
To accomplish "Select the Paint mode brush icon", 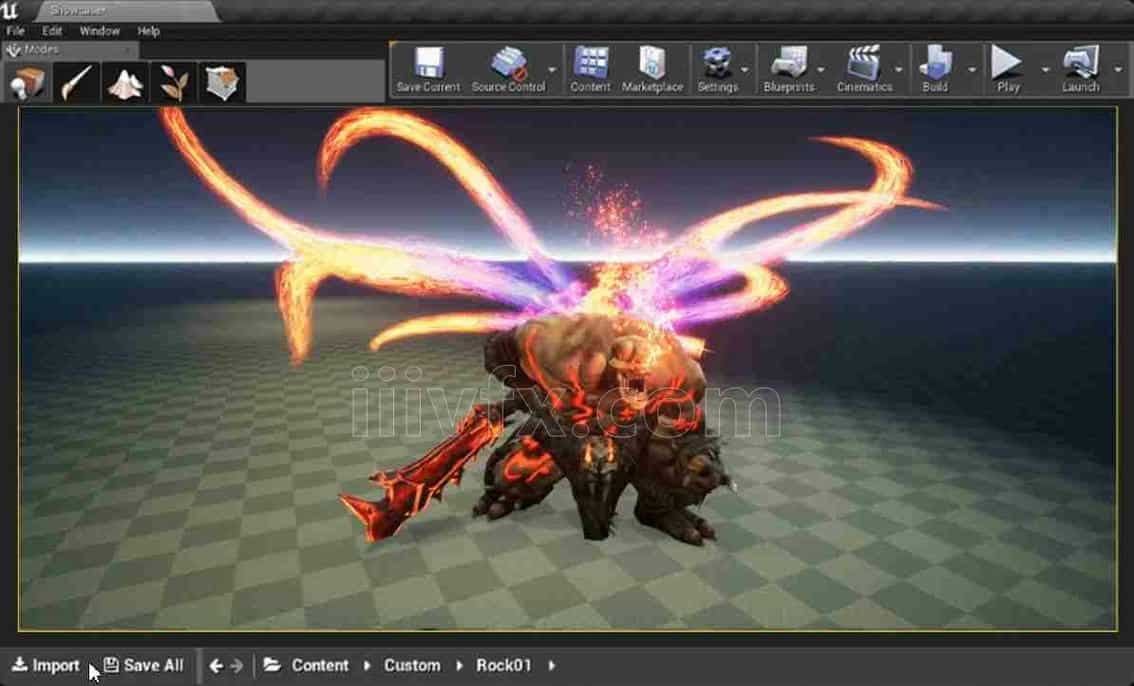I will (x=76, y=82).
